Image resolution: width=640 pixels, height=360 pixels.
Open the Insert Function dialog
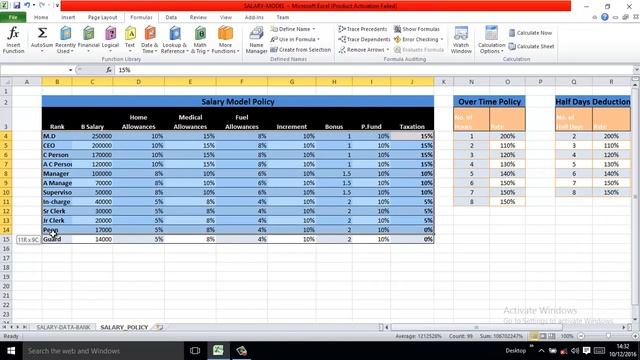[x=13, y=40]
